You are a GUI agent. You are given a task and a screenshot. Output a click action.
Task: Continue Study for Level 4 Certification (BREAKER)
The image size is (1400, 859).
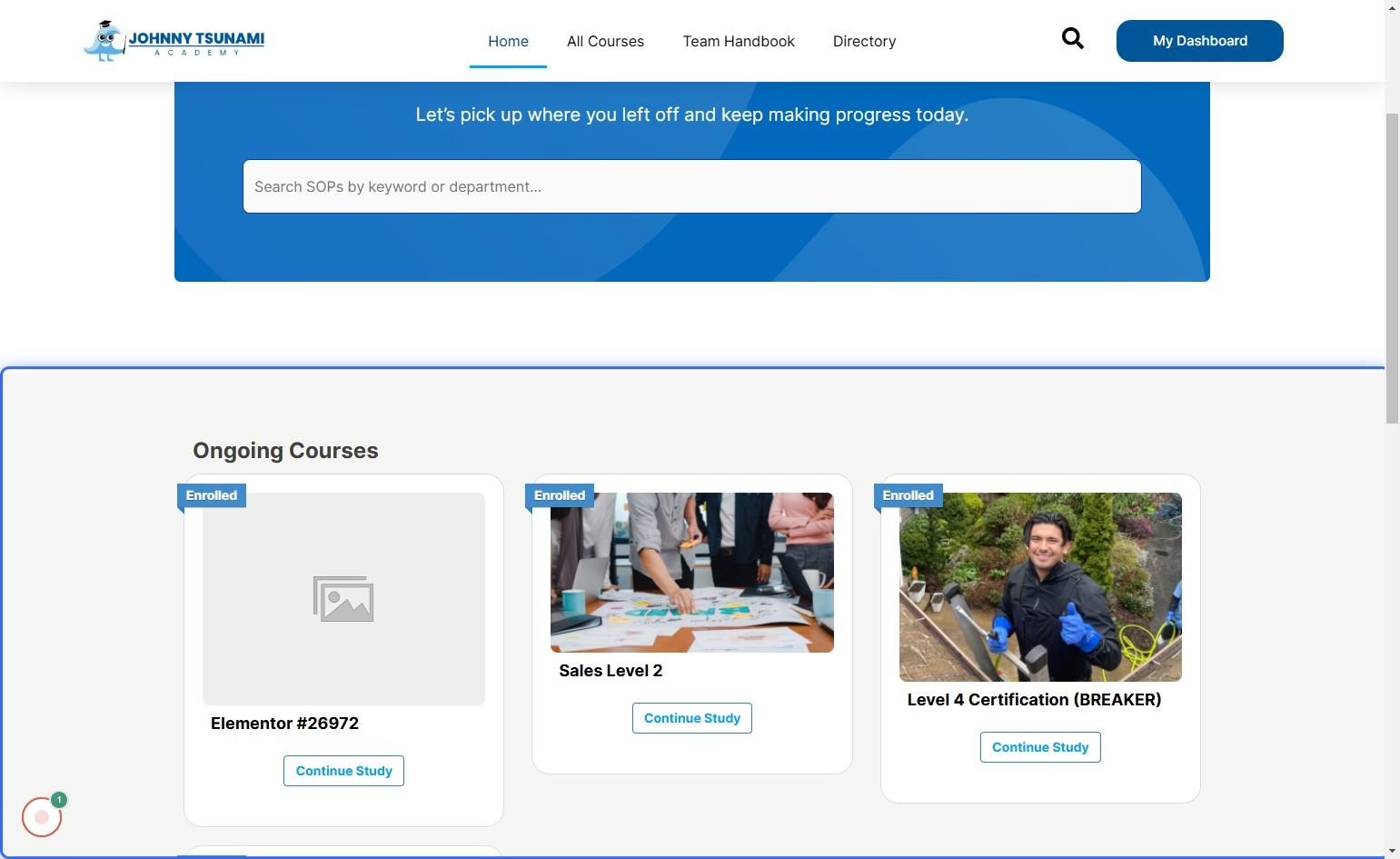(x=1039, y=747)
